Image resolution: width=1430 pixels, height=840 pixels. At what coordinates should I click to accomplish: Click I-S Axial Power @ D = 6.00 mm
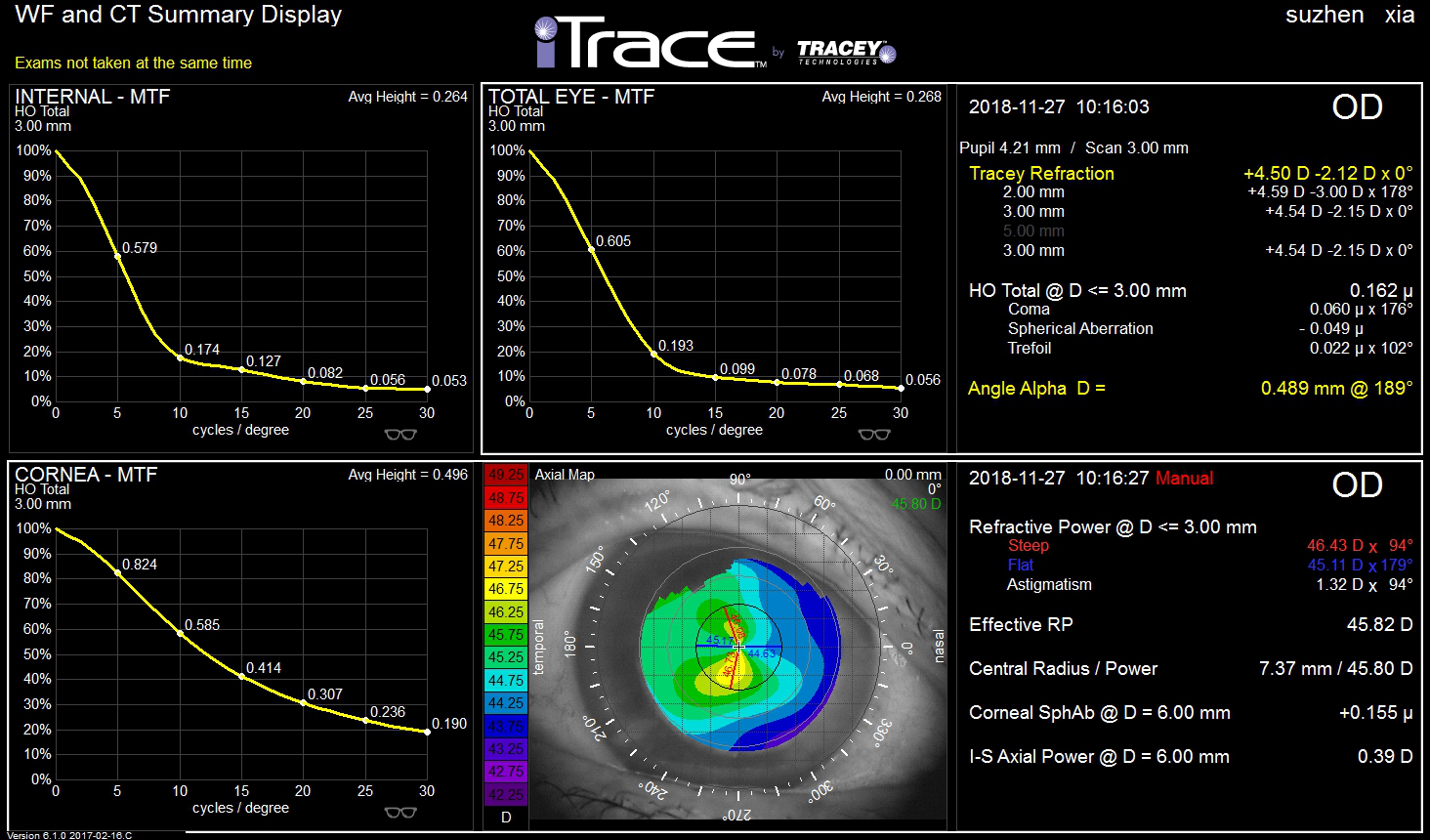[1099, 756]
